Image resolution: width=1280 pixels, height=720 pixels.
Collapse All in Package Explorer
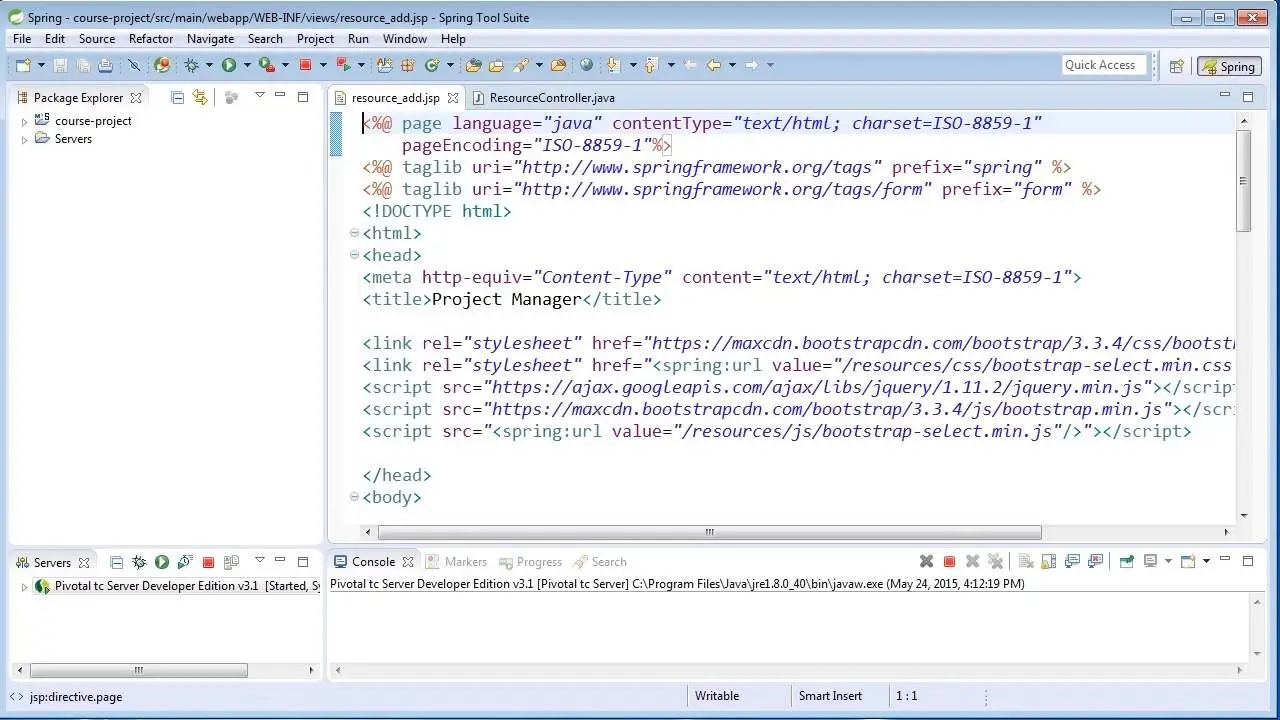[177, 97]
